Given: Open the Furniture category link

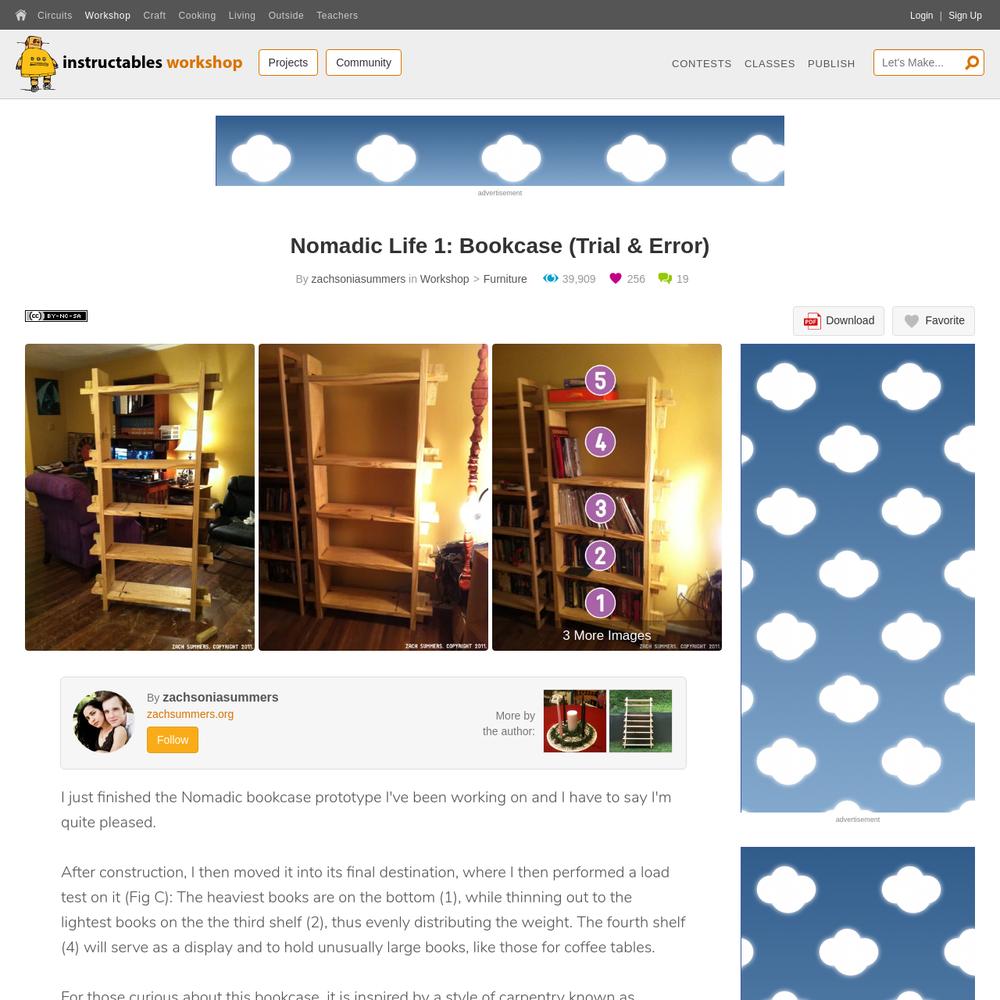Looking at the screenshot, I should pyautogui.click(x=505, y=279).
